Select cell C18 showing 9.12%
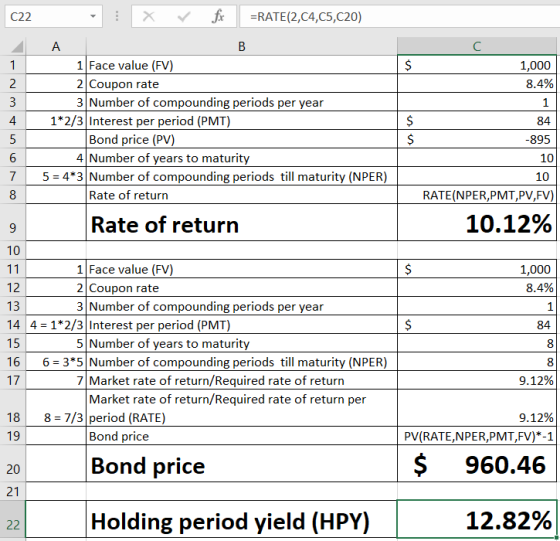Image resolution: width=560 pixels, height=541 pixels. (477, 408)
